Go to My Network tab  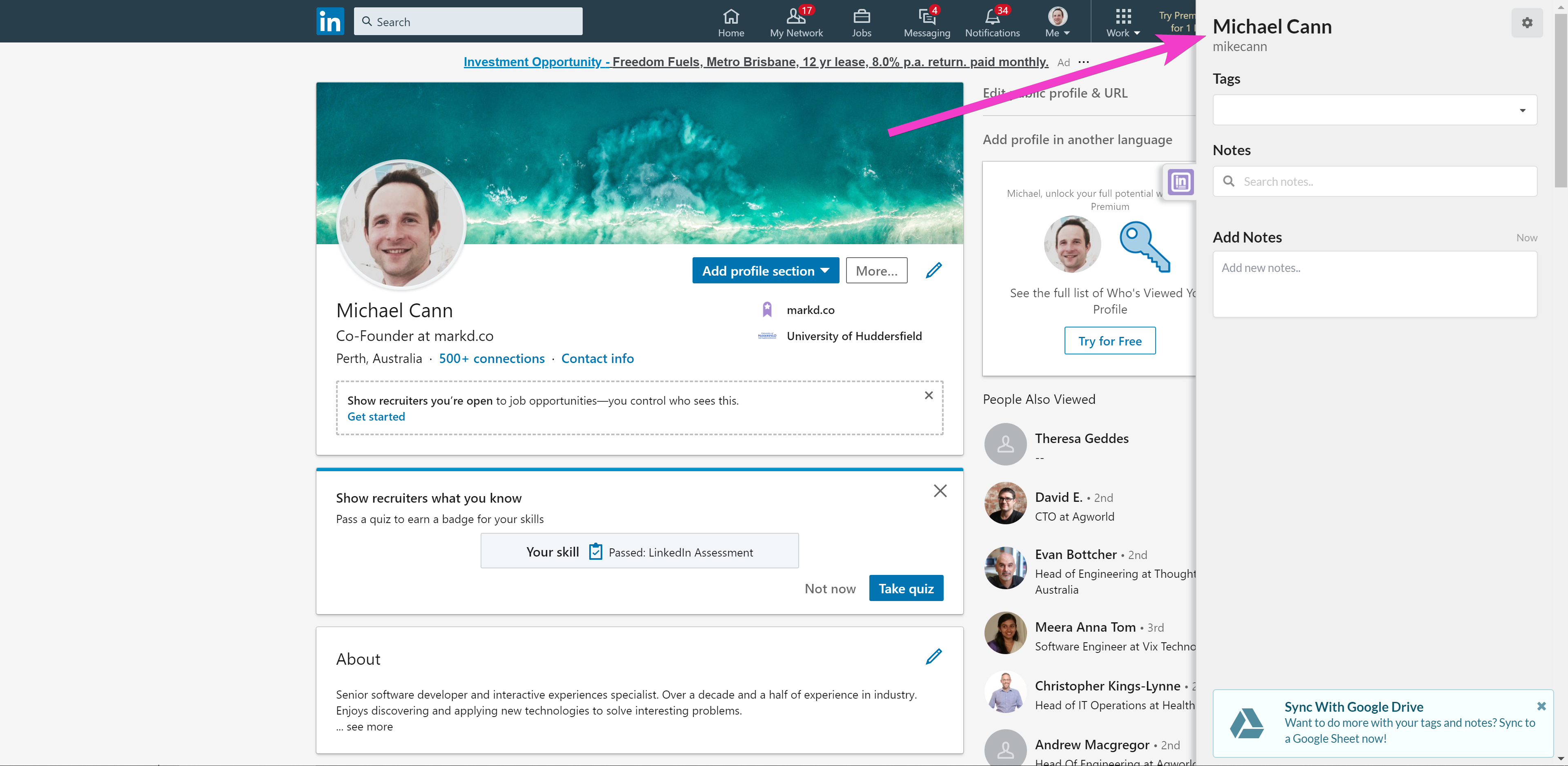(796, 22)
